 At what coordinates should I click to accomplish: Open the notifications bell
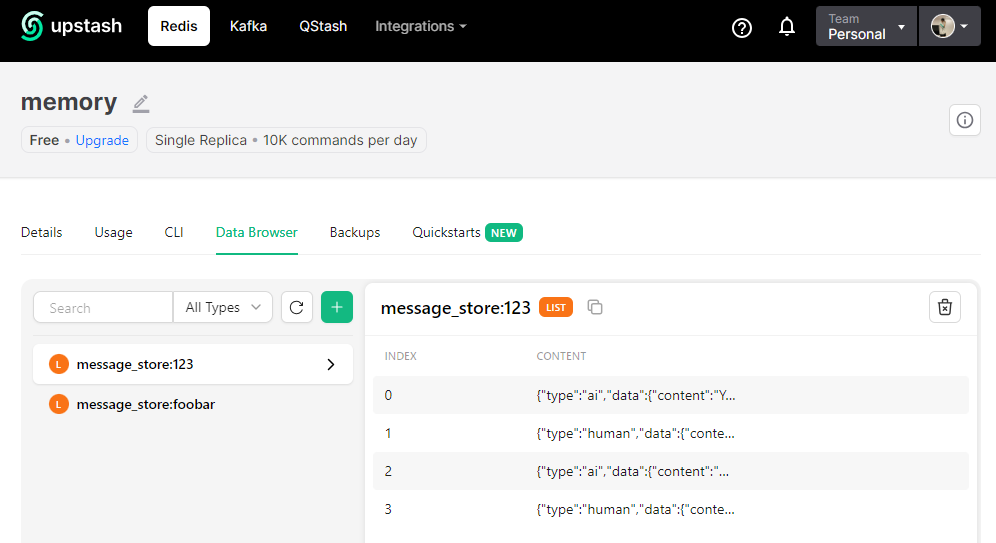pyautogui.click(x=787, y=27)
